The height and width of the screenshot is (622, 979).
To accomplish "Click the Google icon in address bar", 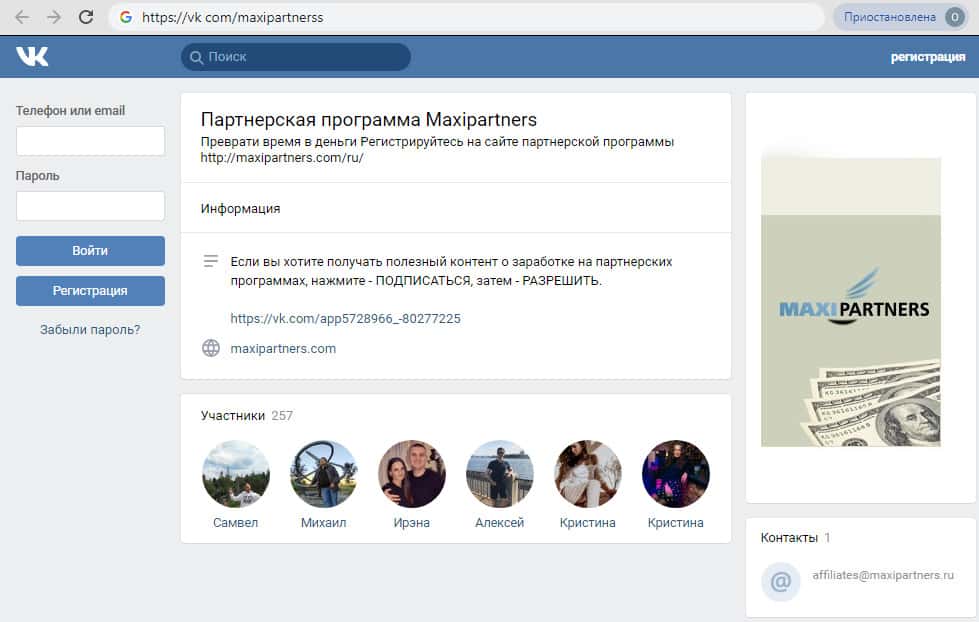I will pyautogui.click(x=125, y=17).
